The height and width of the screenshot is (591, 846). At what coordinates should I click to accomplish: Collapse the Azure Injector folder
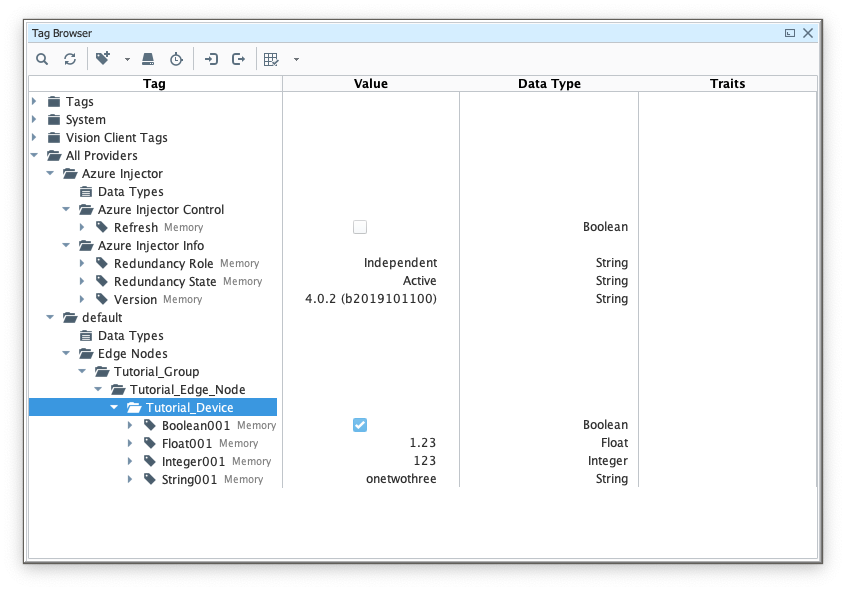coord(51,173)
